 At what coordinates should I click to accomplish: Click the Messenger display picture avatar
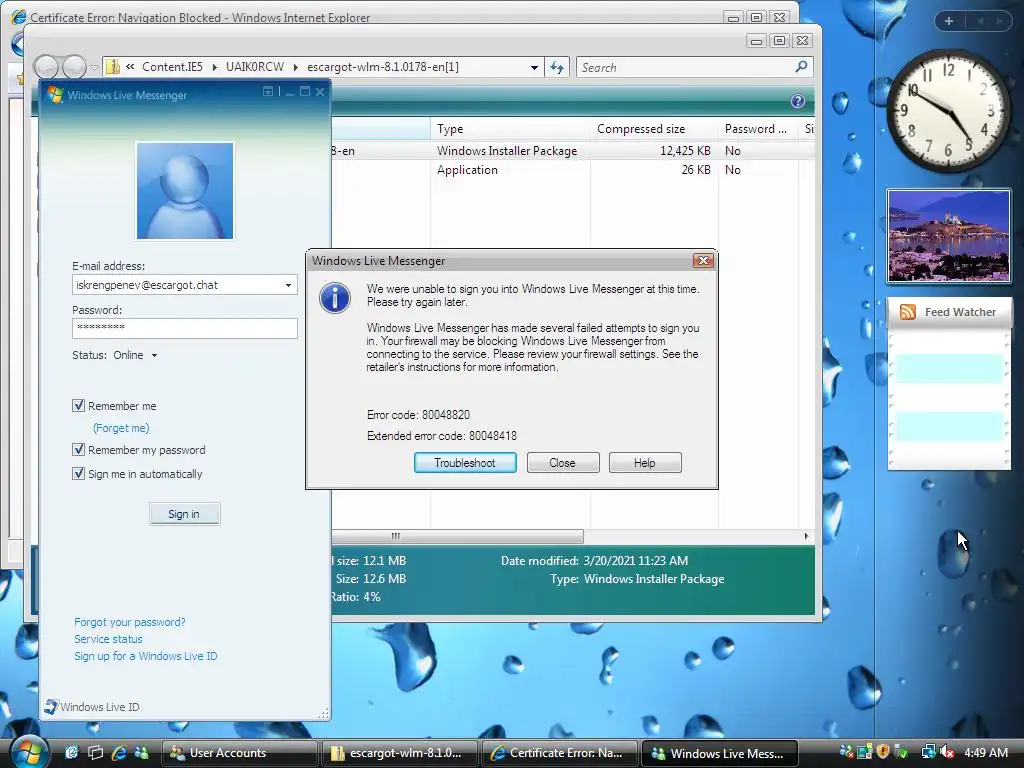point(185,191)
